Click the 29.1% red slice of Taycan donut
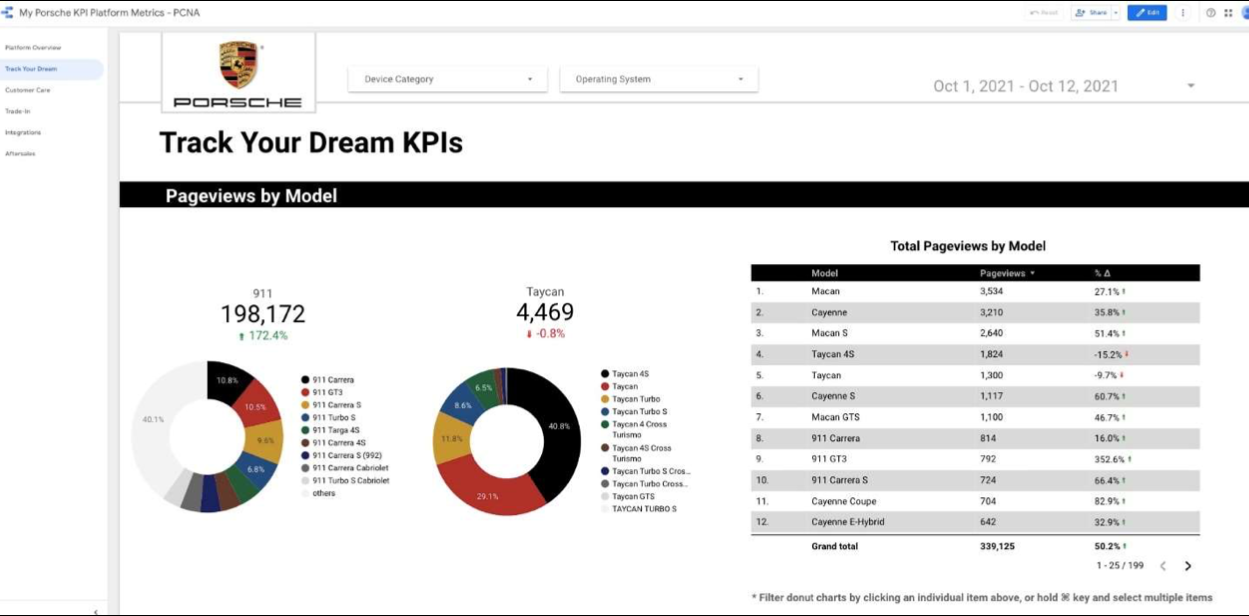1249x616 pixels. (x=487, y=491)
